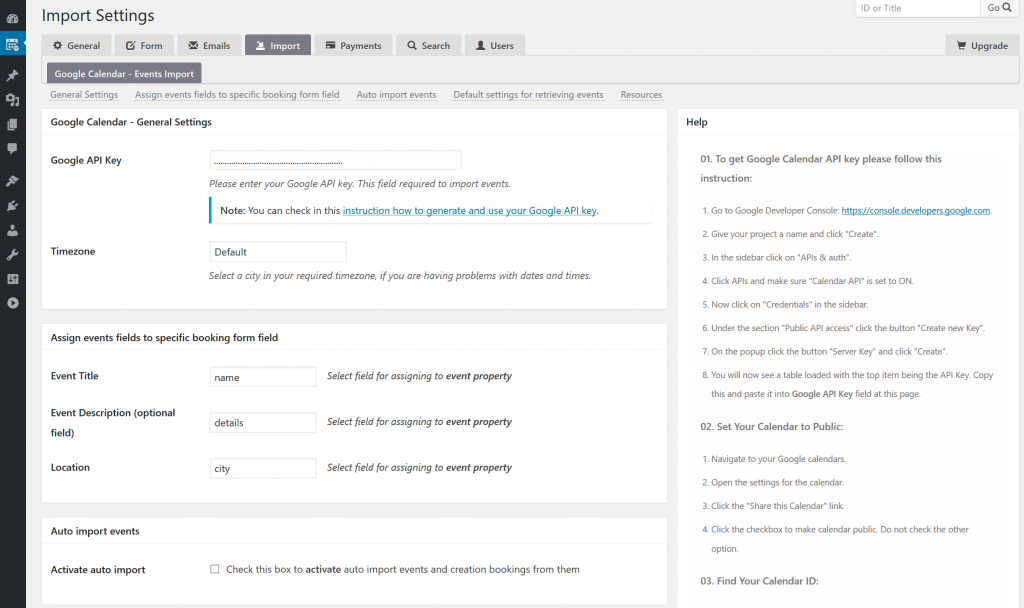Open Comments using the speech bubble icon

pos(13,148)
